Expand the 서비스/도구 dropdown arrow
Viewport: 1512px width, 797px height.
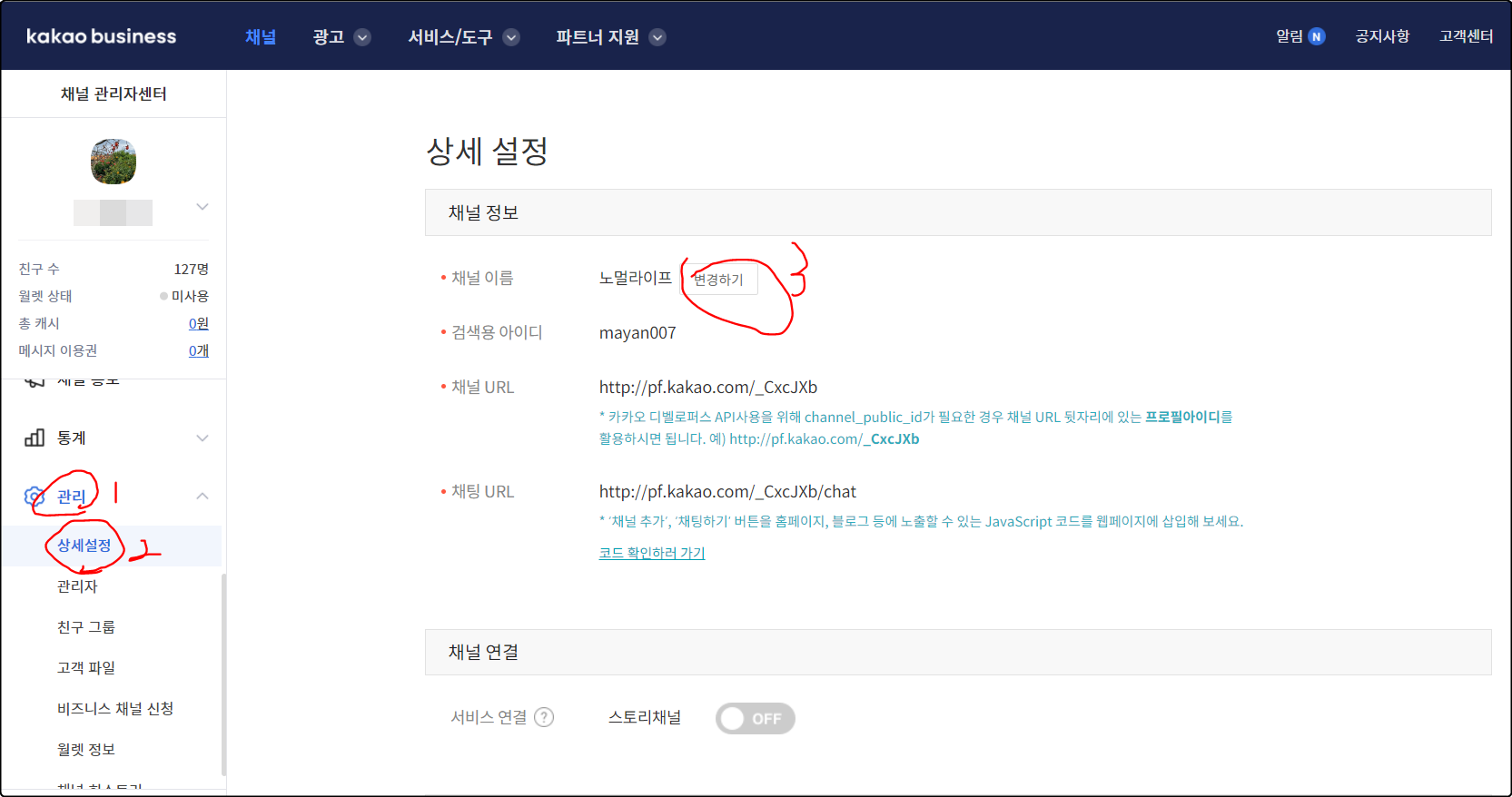pyautogui.click(x=511, y=37)
